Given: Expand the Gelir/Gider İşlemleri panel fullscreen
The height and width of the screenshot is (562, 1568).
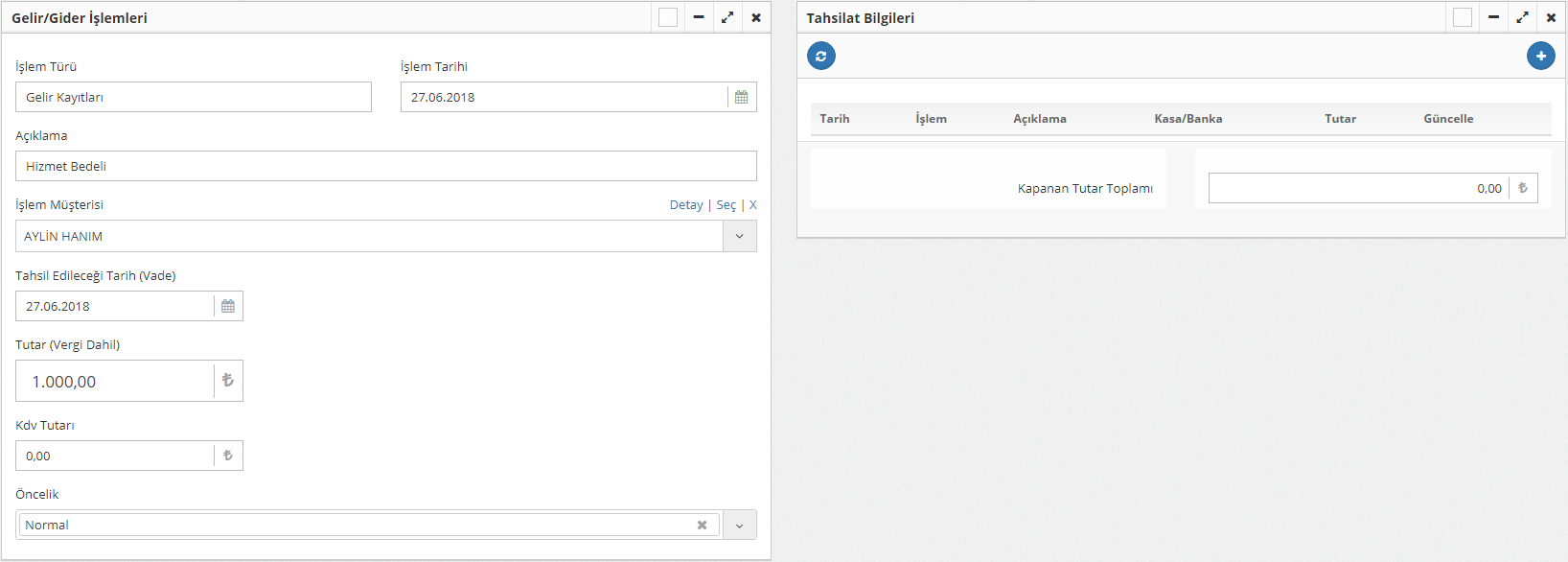Looking at the screenshot, I should tap(727, 17).
